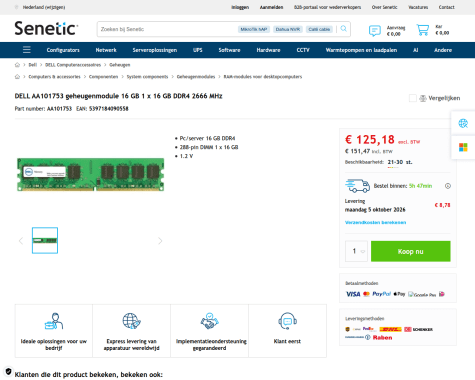The image size is (475, 380).
Task: Click the Senetic logo
Action: [46, 28]
